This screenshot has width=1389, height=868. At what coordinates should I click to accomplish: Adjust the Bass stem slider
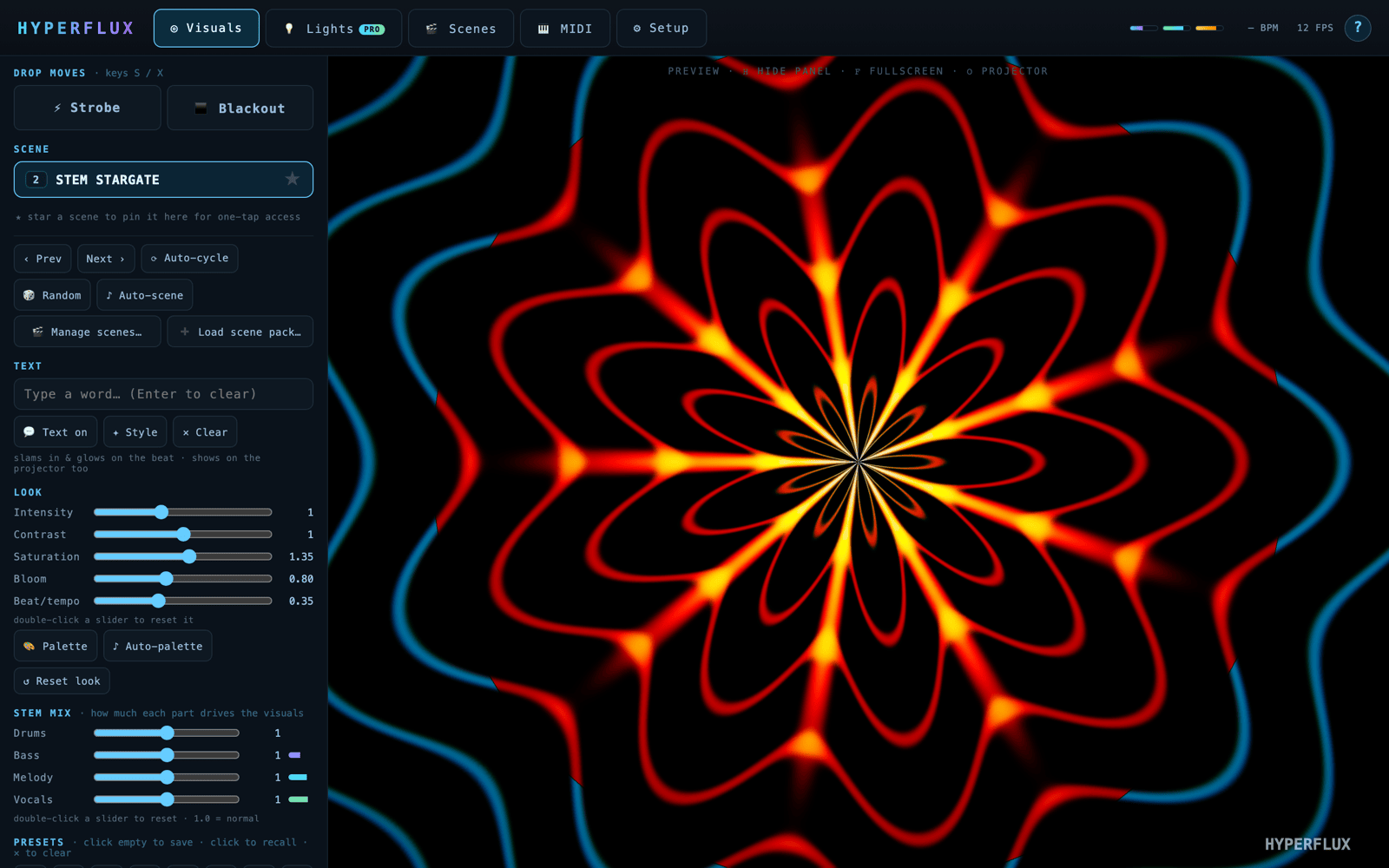(x=167, y=755)
